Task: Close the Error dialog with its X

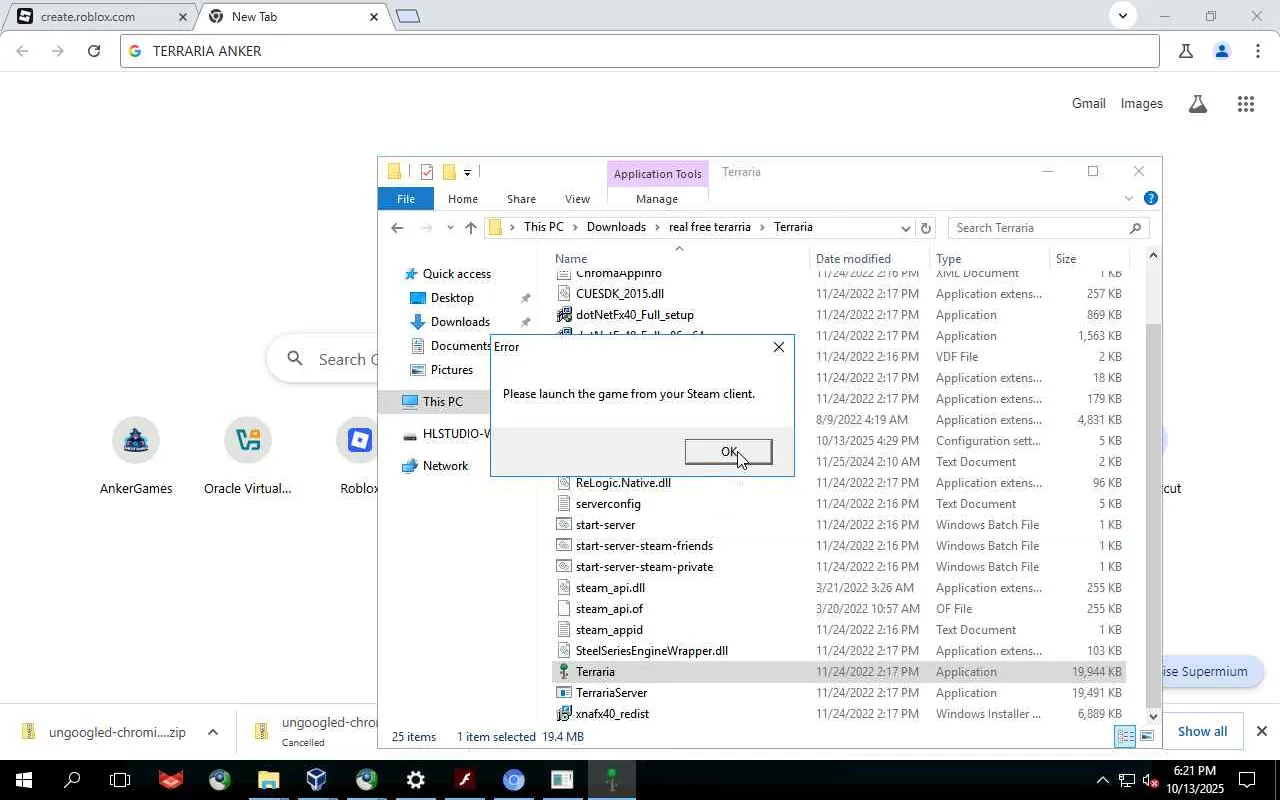Action: [x=779, y=347]
